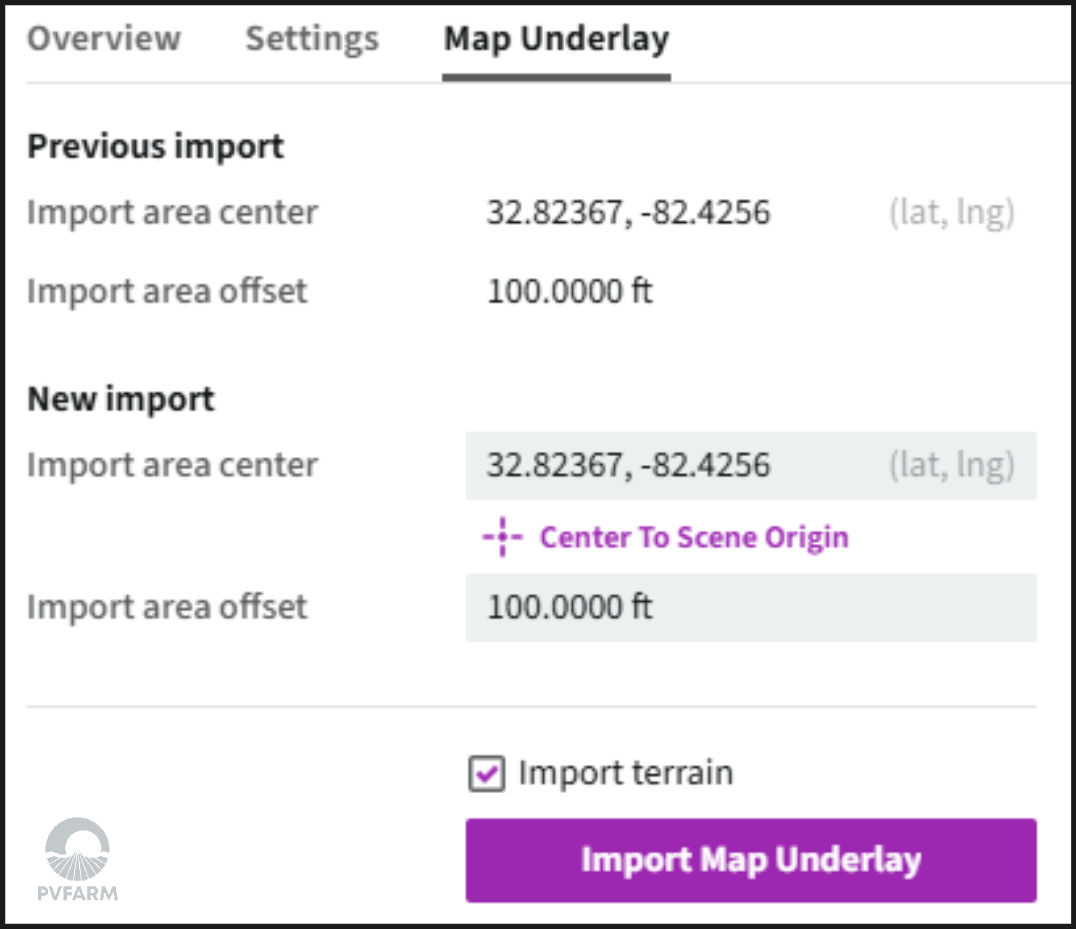
Task: Select the Map Underlay tab
Action: pos(555,38)
